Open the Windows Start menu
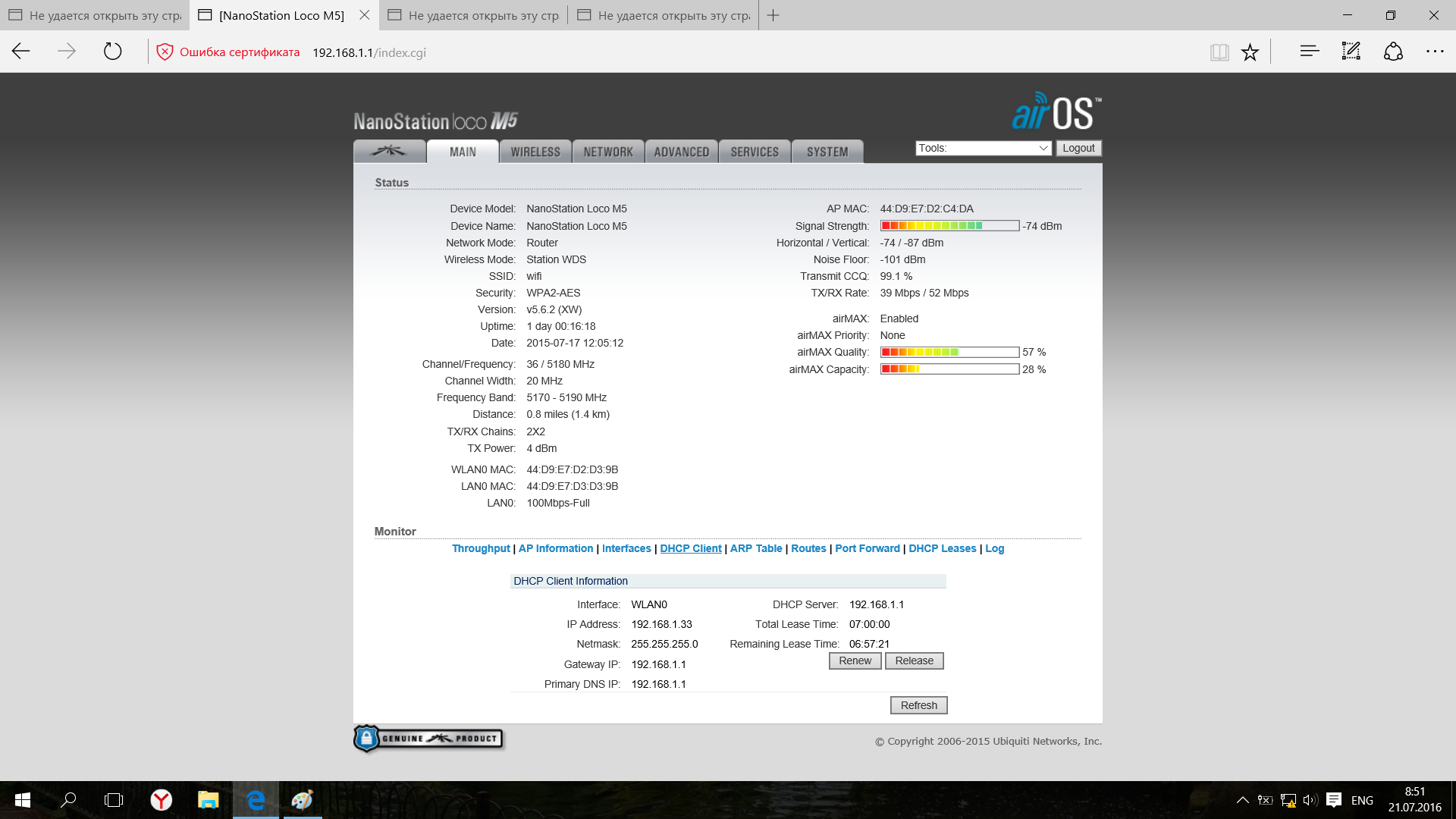The height and width of the screenshot is (819, 1456). pyautogui.click(x=23, y=800)
